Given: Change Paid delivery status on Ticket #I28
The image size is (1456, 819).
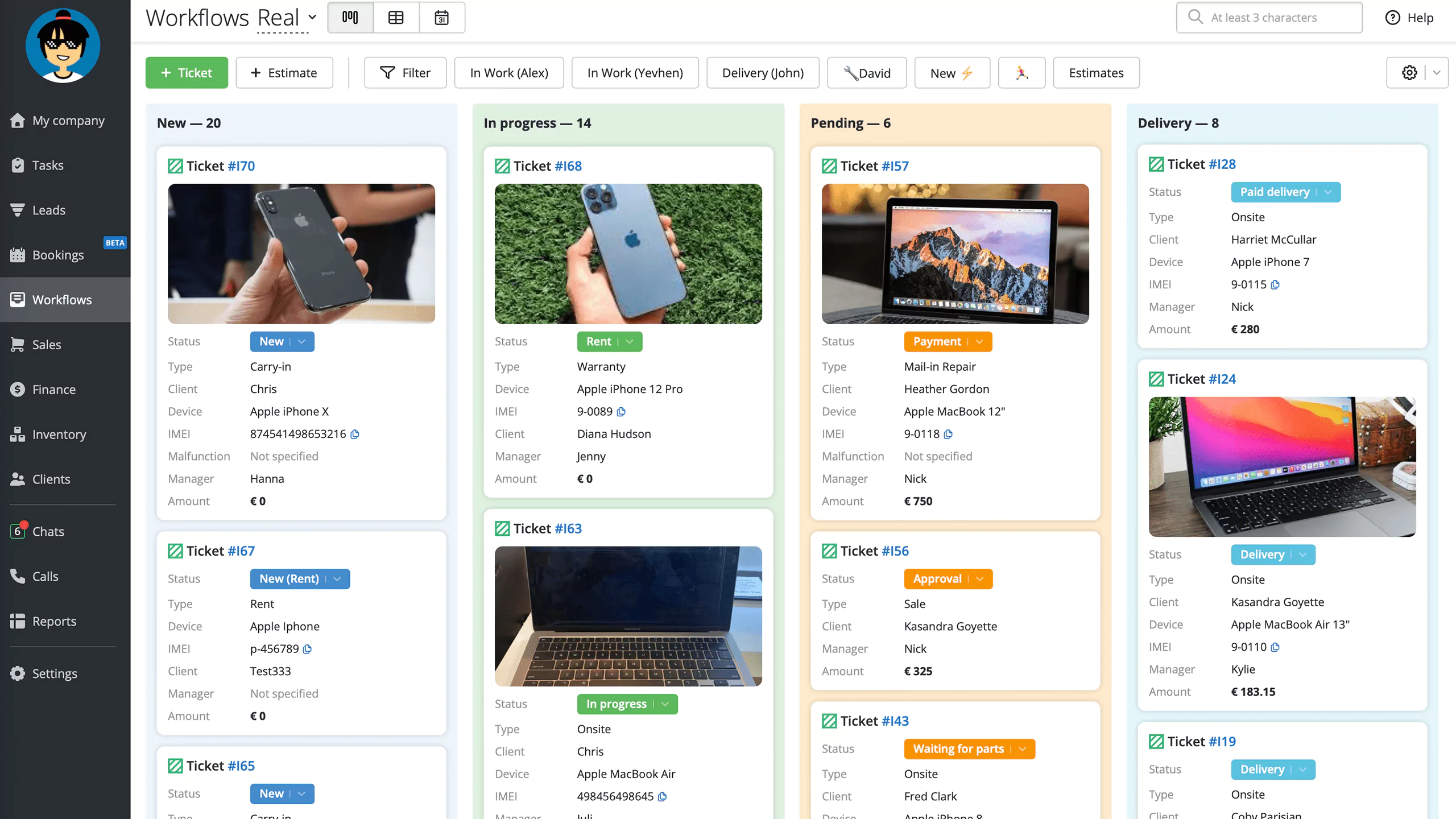Looking at the screenshot, I should tap(1285, 192).
